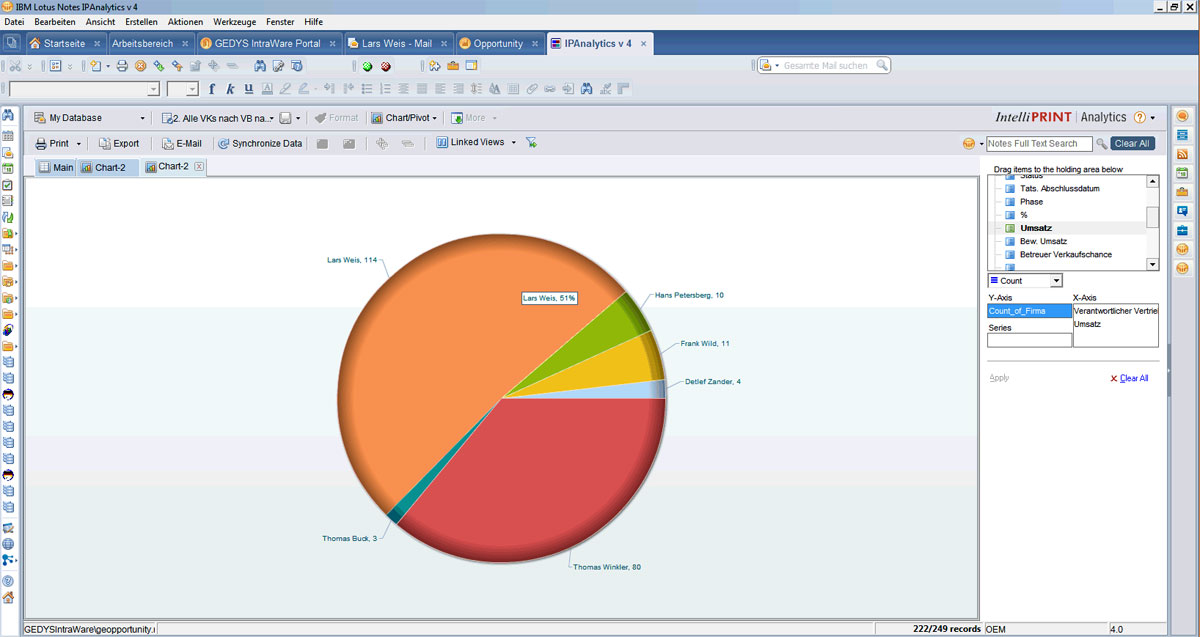
Task: Click the globe icon in left sidebar
Action: coord(8,544)
